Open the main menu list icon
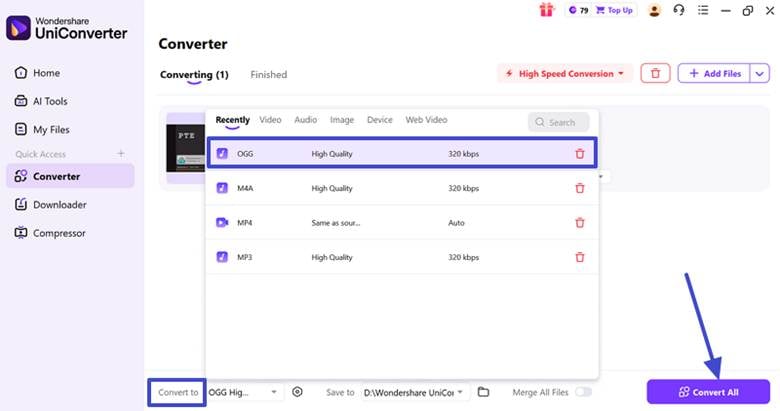Screen dimensions: 780x411 (x=702, y=10)
